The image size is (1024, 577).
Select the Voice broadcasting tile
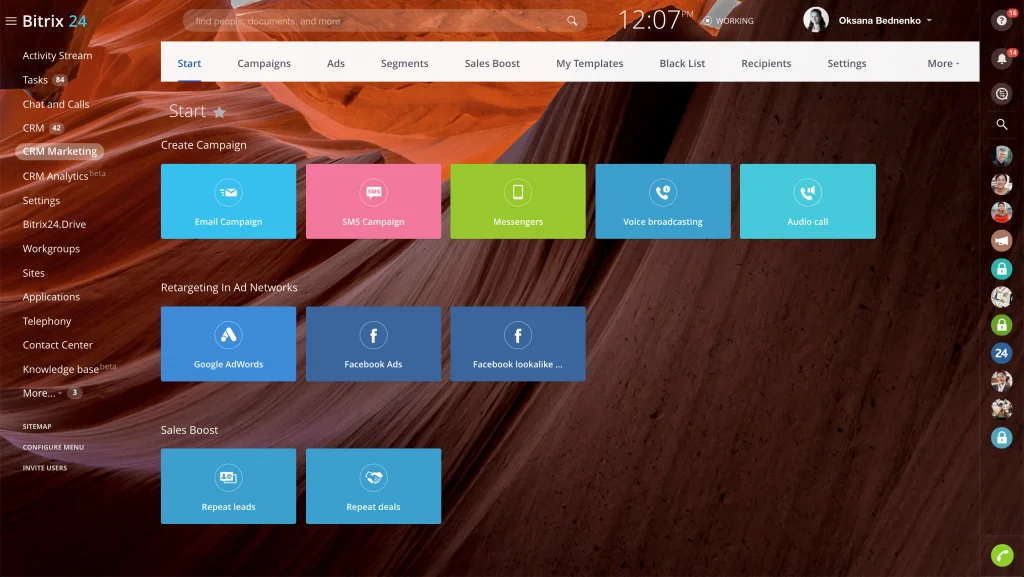click(662, 201)
